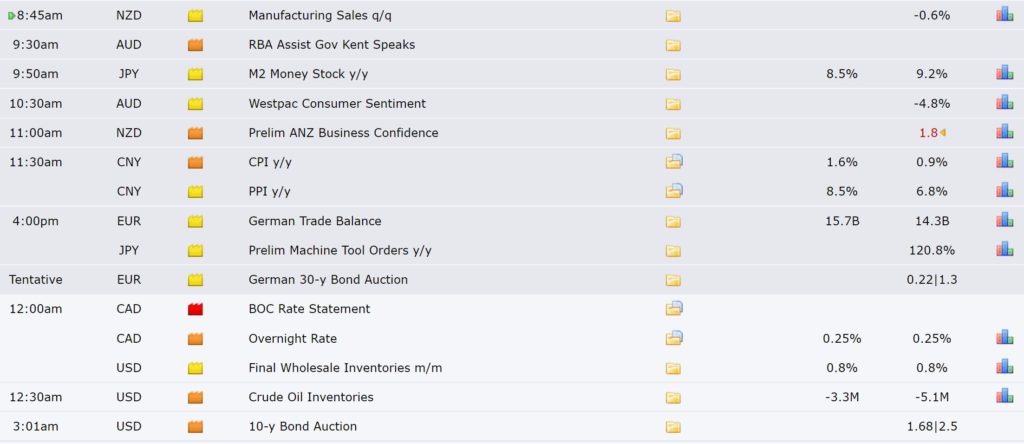This screenshot has height=444, width=1024.
Task: Open chart for Manufacturing Sales q/q
Action: click(x=1004, y=14)
